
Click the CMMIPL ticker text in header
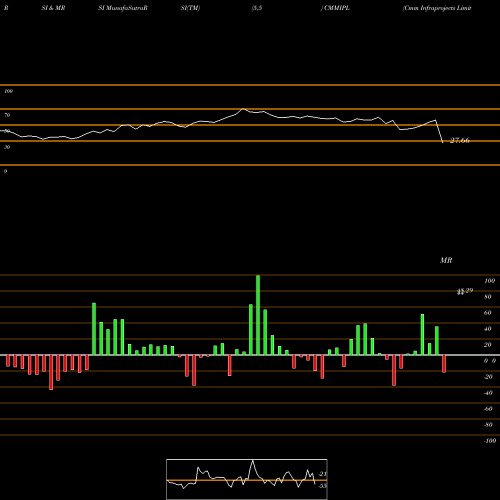tap(337, 8)
